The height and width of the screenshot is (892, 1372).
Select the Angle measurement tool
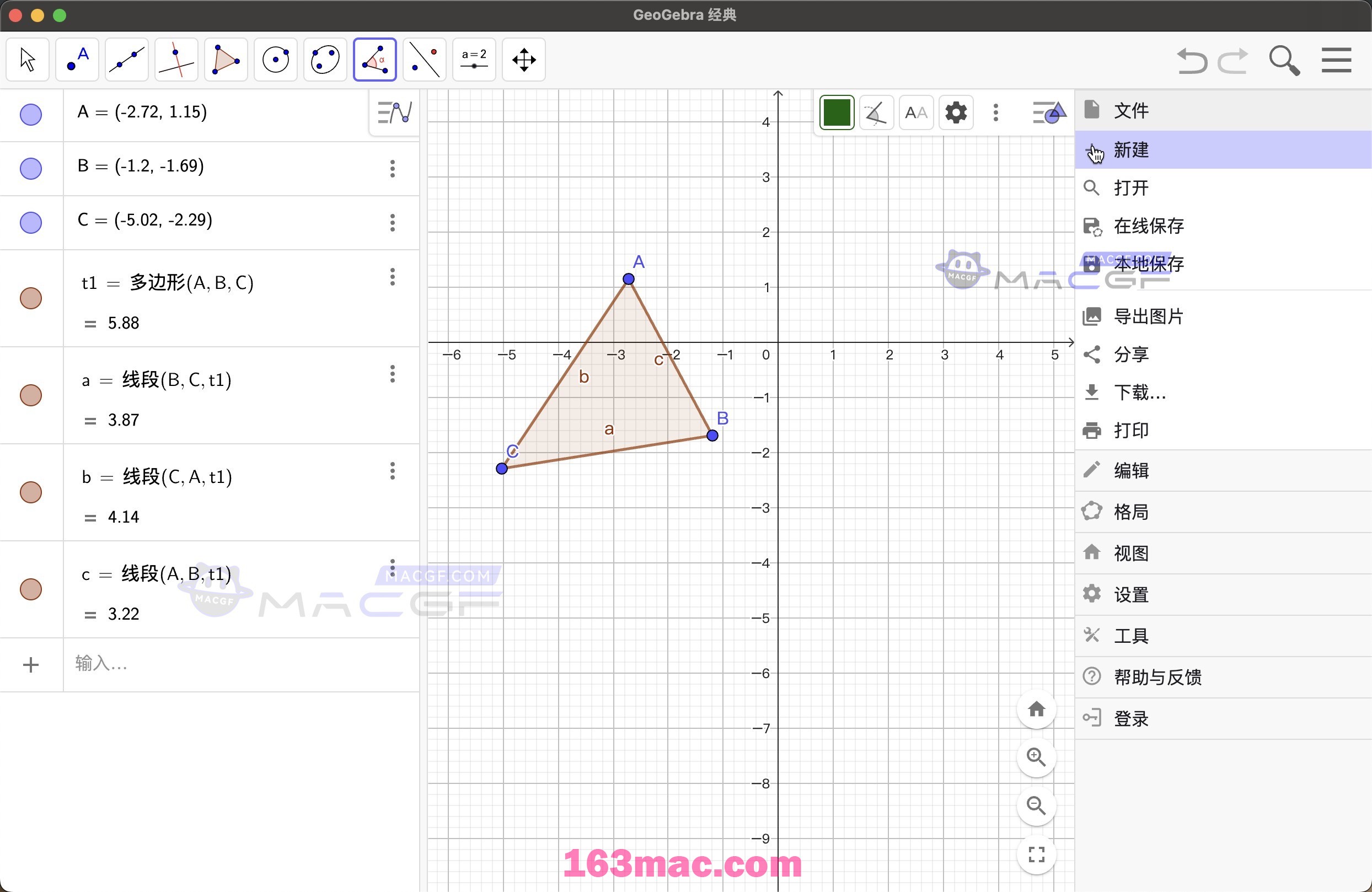pos(374,60)
